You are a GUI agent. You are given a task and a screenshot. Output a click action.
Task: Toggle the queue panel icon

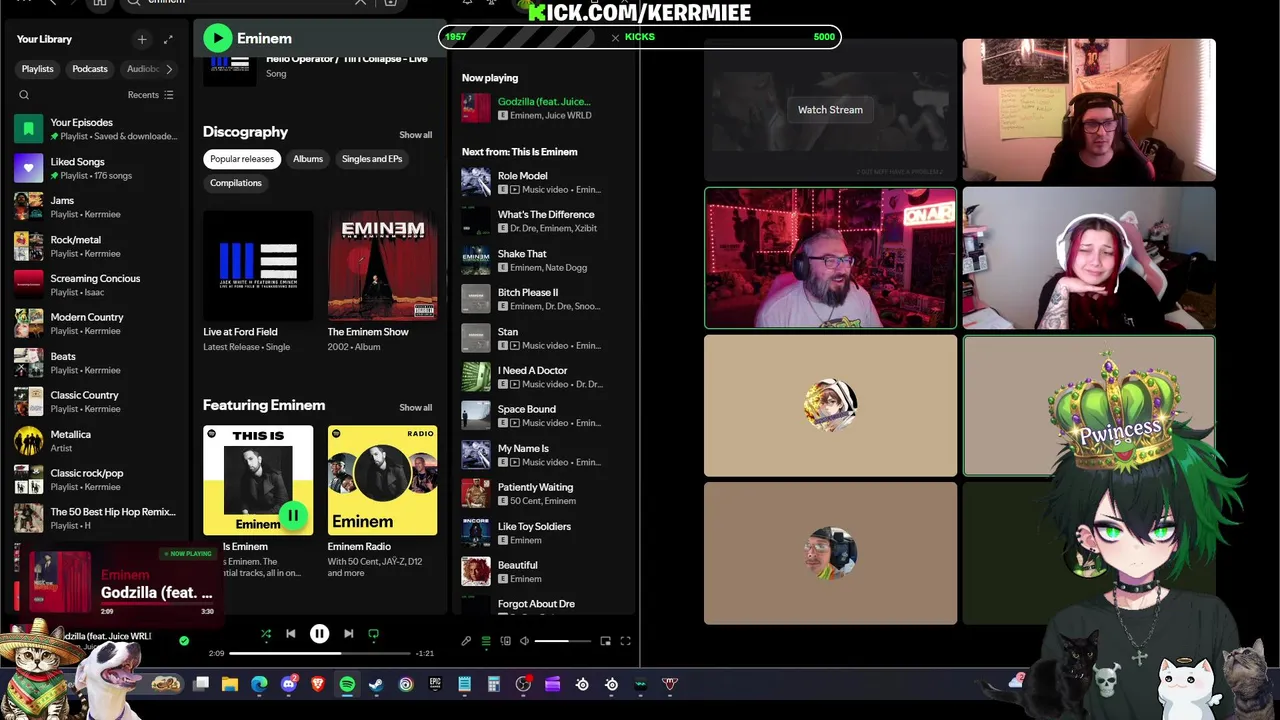click(486, 641)
